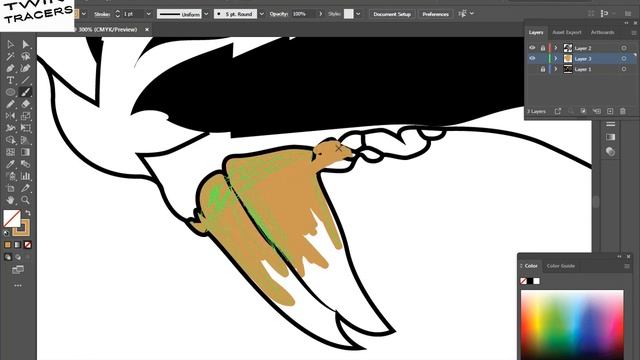The image size is (640, 360).
Task: Select the Magic Wand tool
Action: click(x=11, y=56)
